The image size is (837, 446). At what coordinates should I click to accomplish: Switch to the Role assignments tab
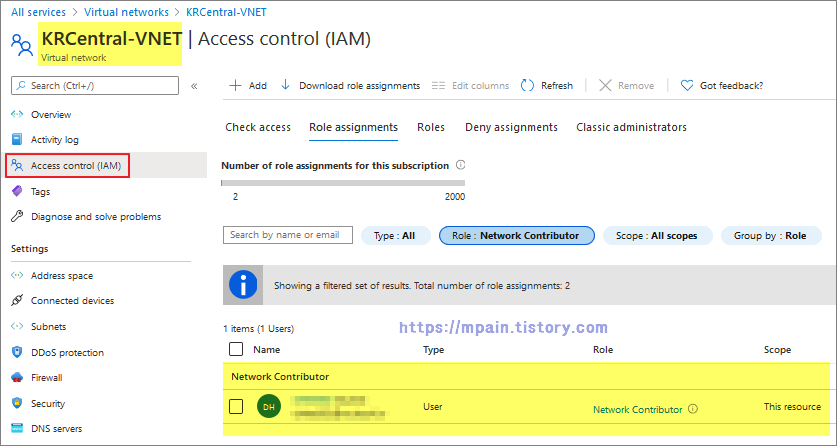tap(353, 127)
